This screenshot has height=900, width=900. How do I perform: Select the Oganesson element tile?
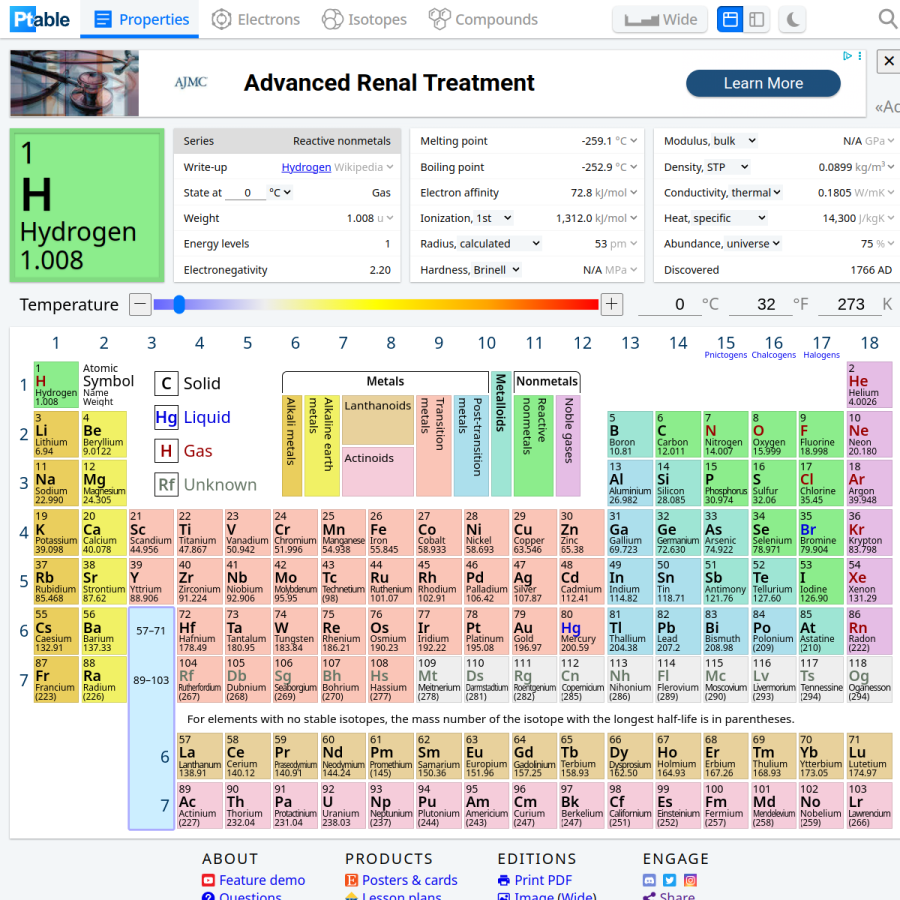pyautogui.click(x=870, y=679)
